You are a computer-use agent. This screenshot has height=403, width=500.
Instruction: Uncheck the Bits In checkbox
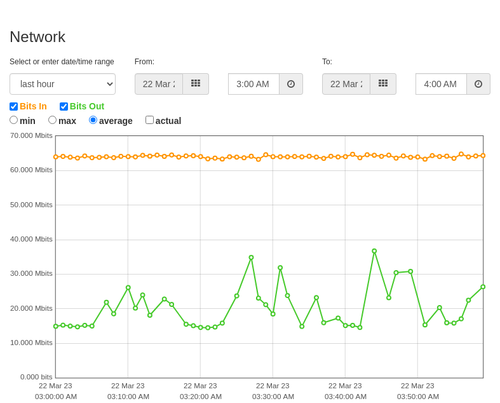coord(14,106)
